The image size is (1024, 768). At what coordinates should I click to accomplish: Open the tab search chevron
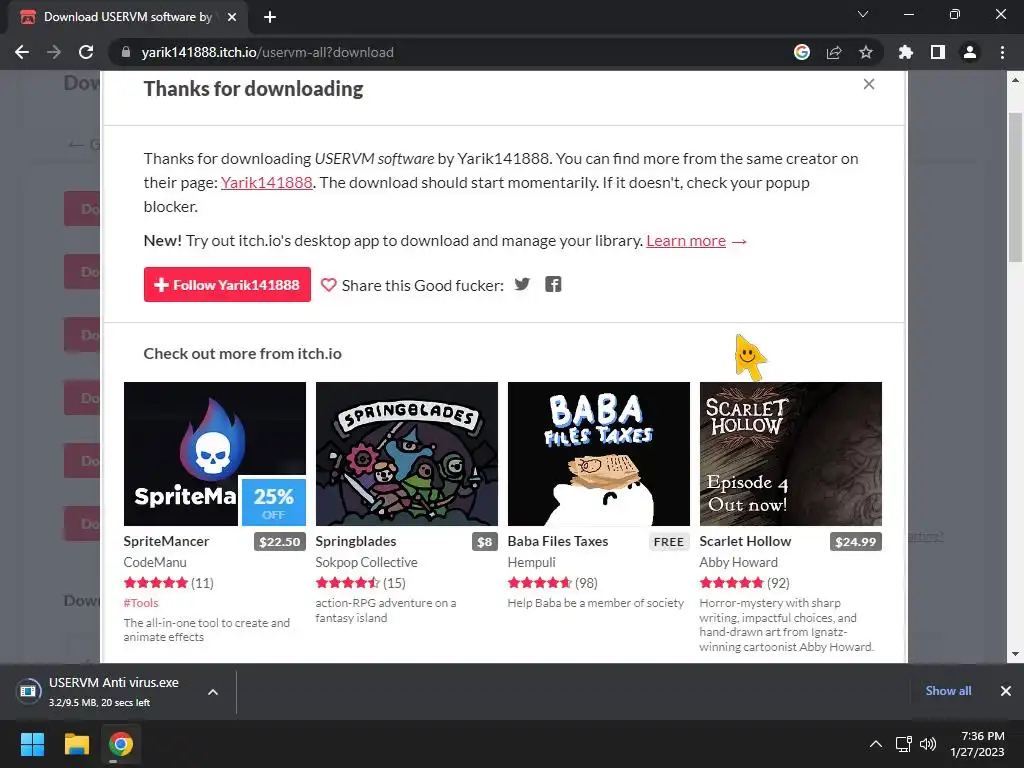(863, 14)
